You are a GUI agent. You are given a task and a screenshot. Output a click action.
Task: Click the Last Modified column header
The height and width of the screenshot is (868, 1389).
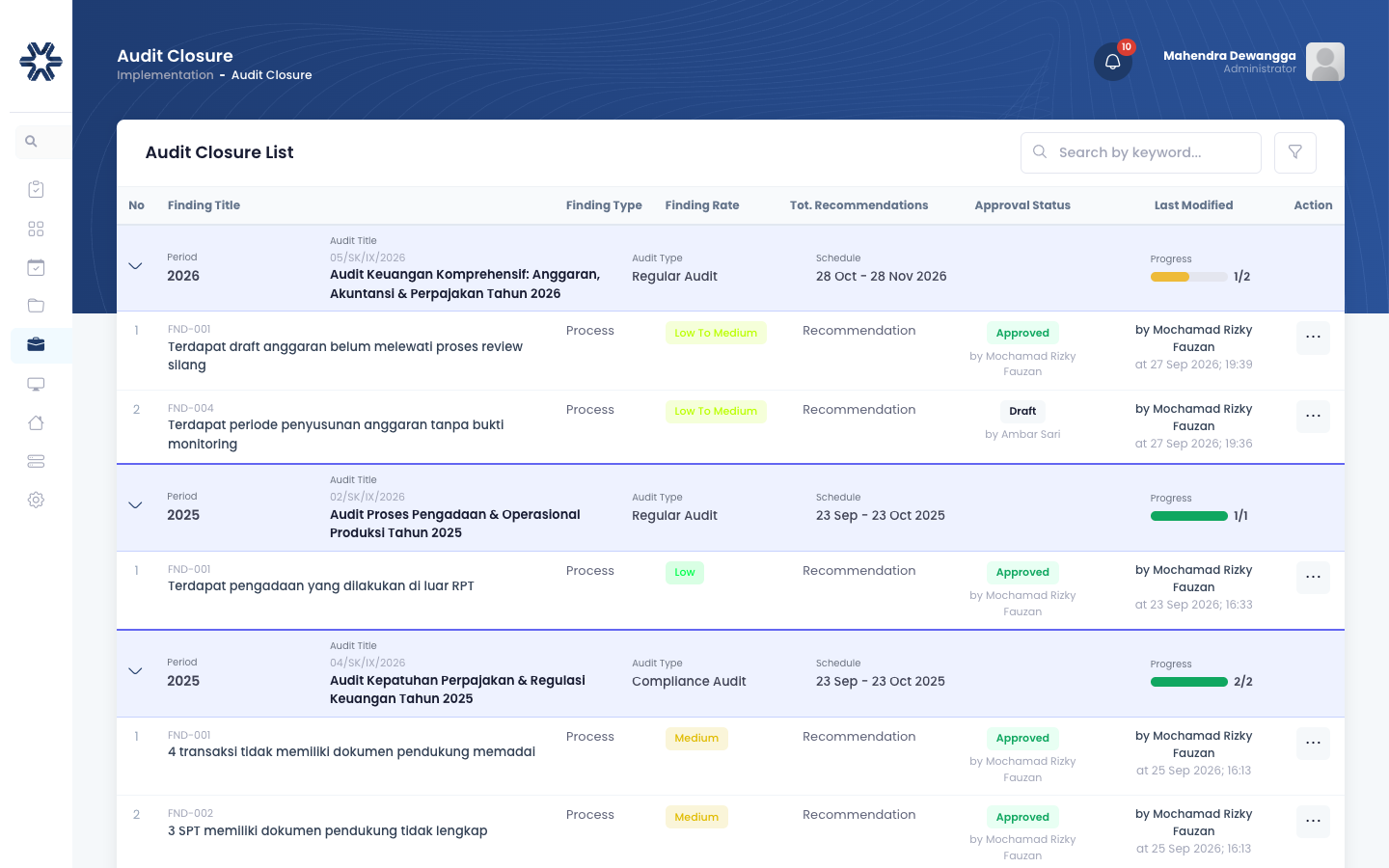(1193, 205)
